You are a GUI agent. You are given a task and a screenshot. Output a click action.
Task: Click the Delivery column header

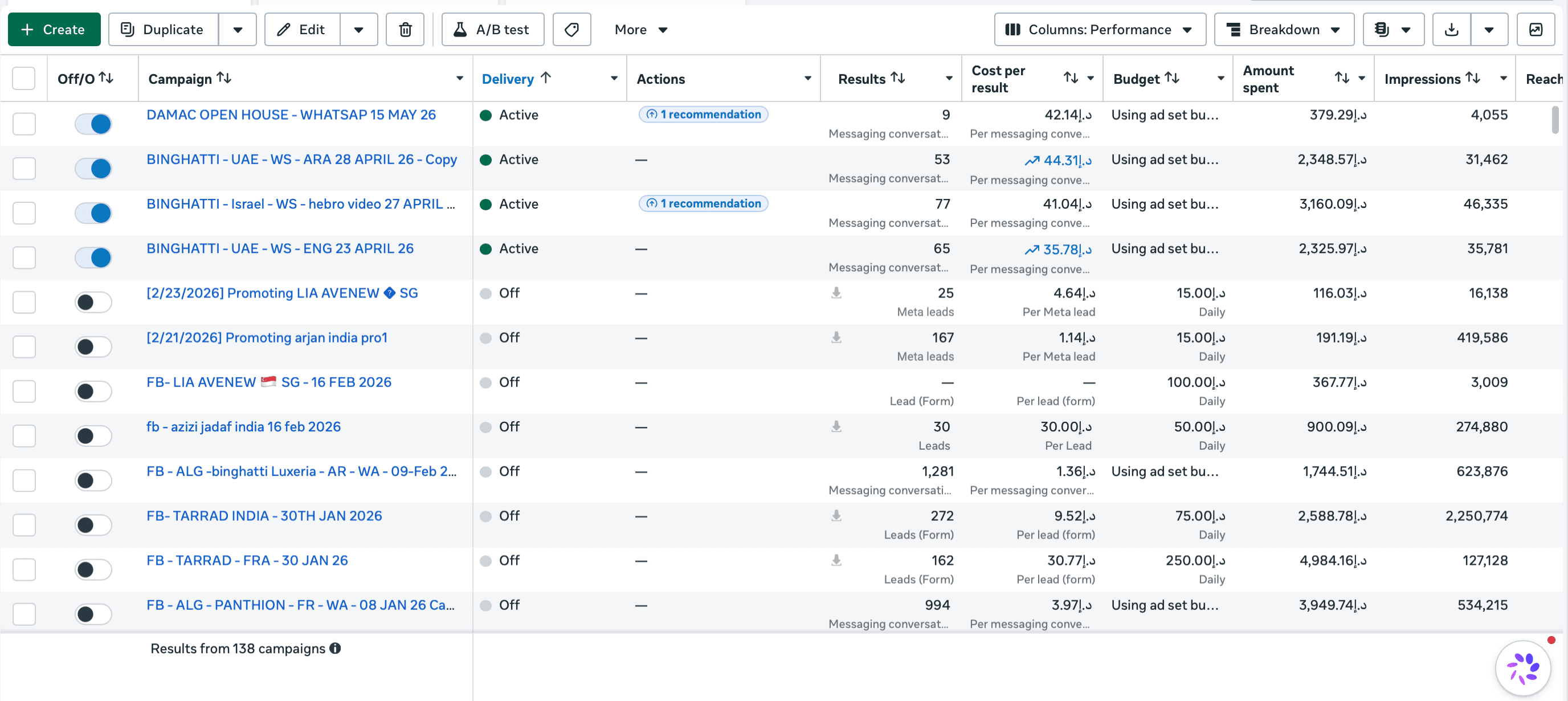tap(508, 79)
